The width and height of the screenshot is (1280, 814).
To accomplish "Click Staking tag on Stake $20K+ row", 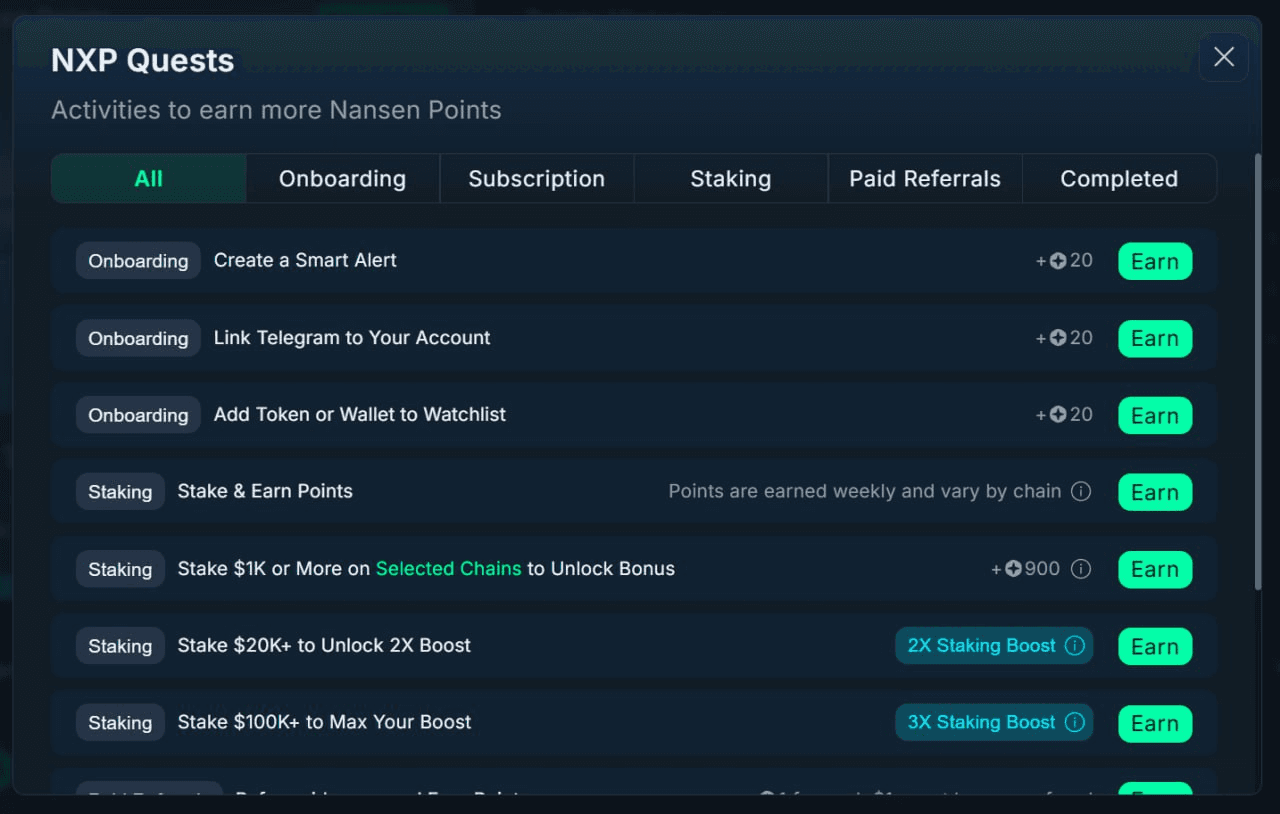I will (120, 646).
